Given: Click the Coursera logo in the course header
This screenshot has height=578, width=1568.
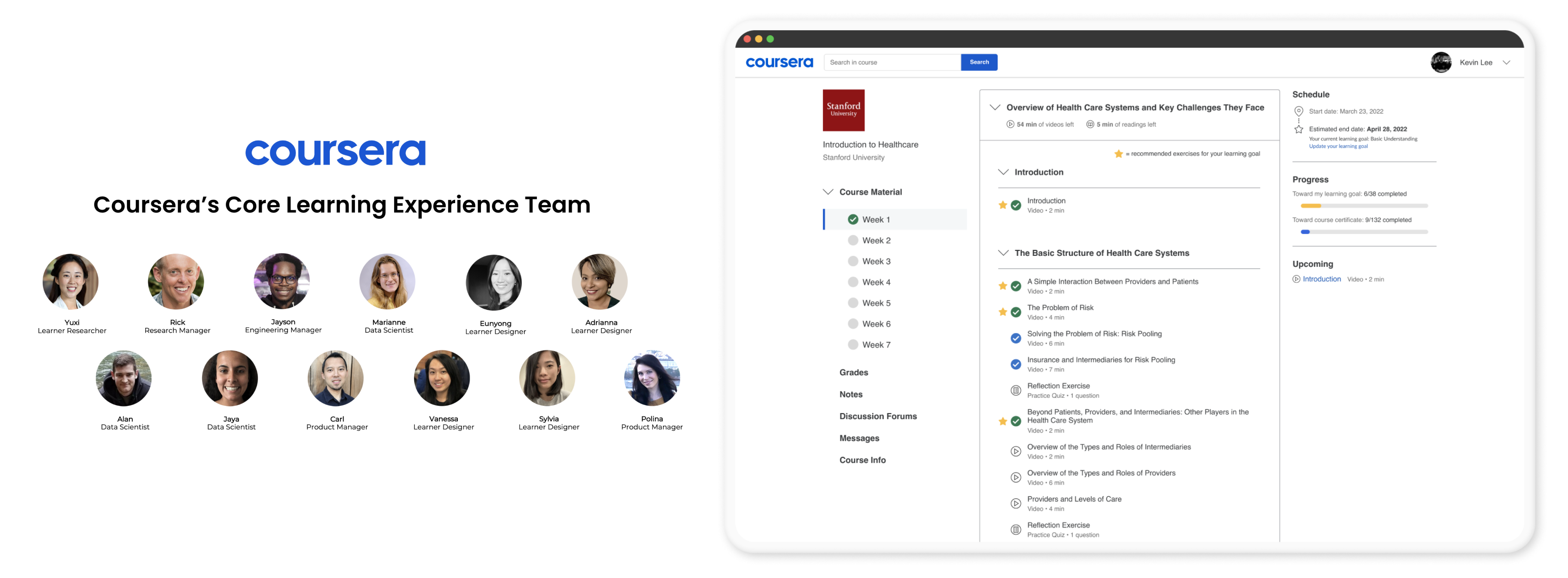Looking at the screenshot, I should point(779,62).
